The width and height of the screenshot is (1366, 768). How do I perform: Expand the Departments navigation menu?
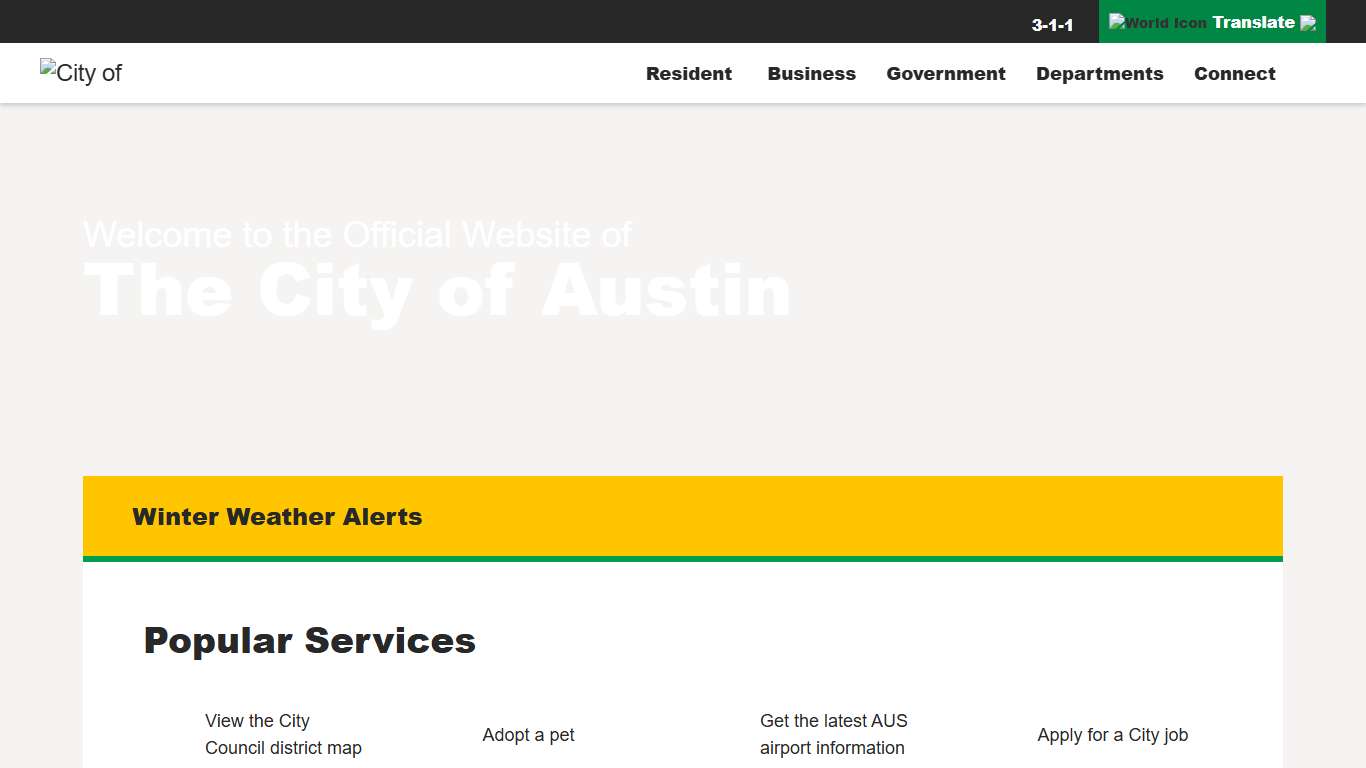tap(1099, 73)
